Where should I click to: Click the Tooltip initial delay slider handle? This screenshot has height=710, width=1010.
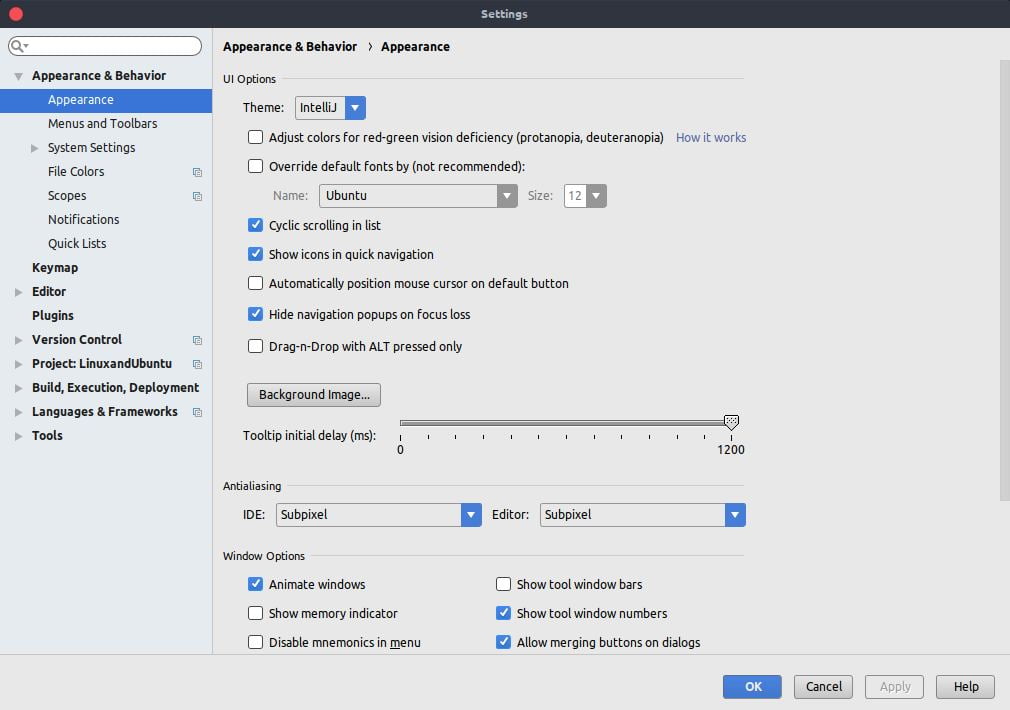click(731, 423)
